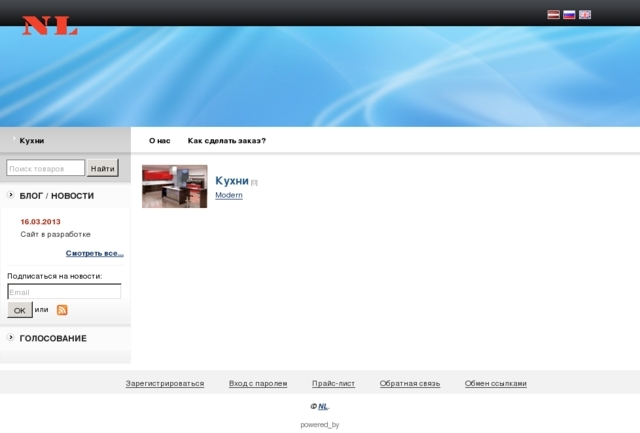Open Как сделать заказ? menu item

(226, 141)
